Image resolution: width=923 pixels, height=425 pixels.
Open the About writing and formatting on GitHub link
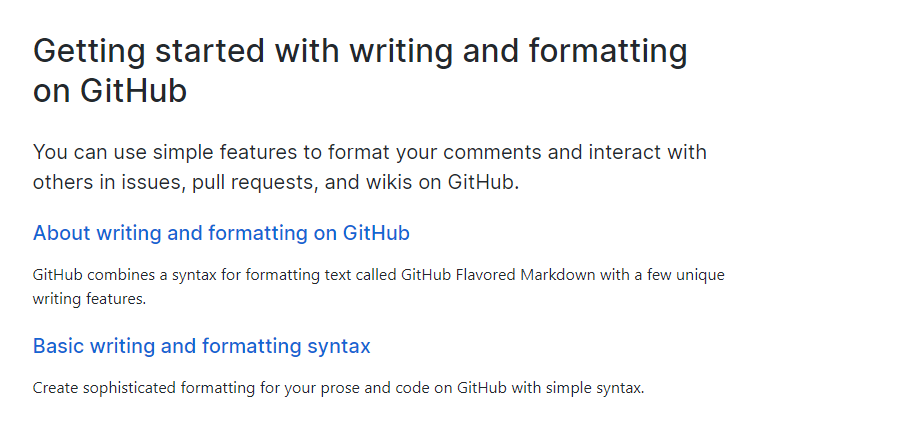click(221, 233)
